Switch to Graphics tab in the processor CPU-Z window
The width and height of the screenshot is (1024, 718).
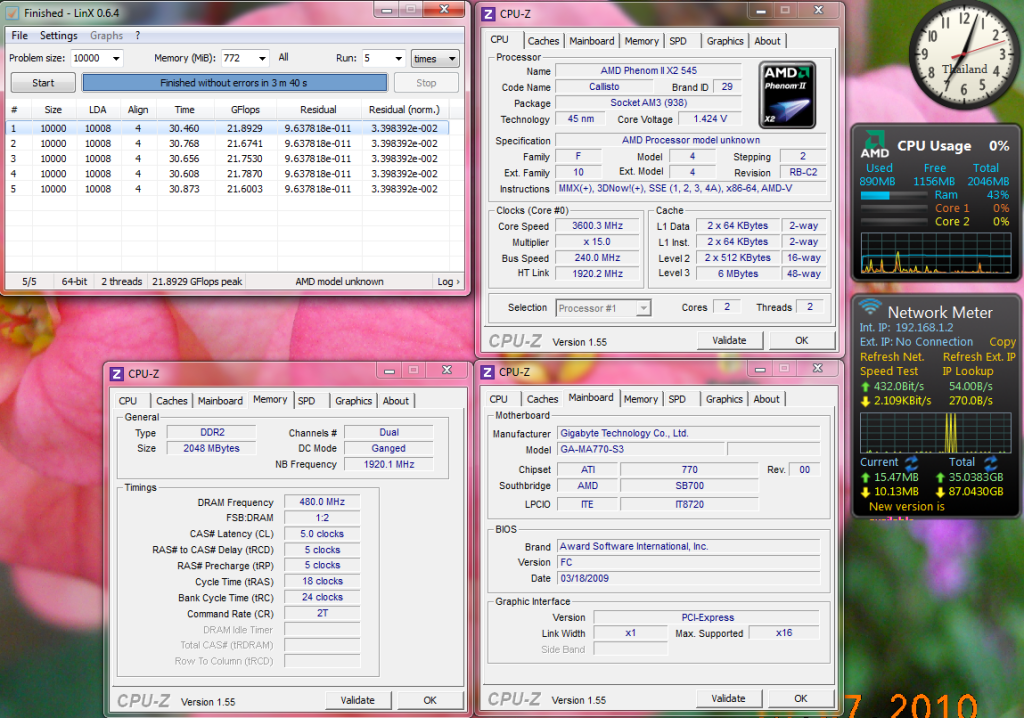point(724,41)
